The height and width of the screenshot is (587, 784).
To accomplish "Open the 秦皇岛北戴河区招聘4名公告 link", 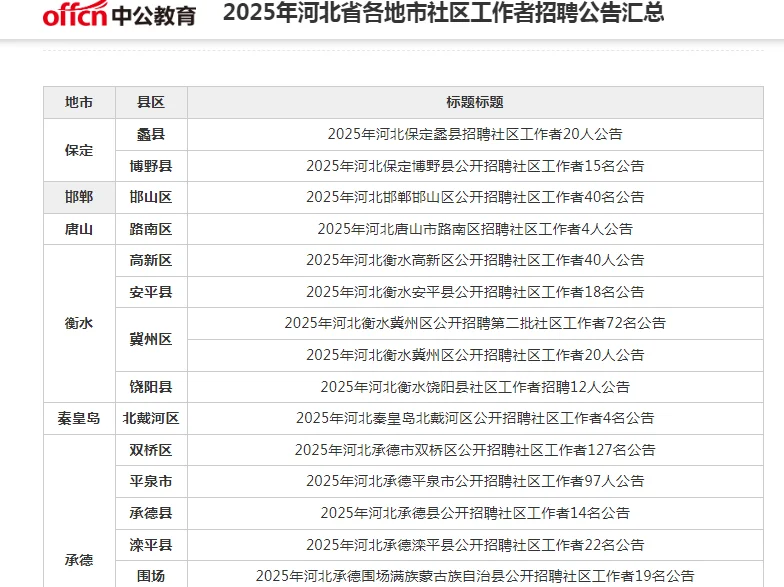I will [475, 418].
